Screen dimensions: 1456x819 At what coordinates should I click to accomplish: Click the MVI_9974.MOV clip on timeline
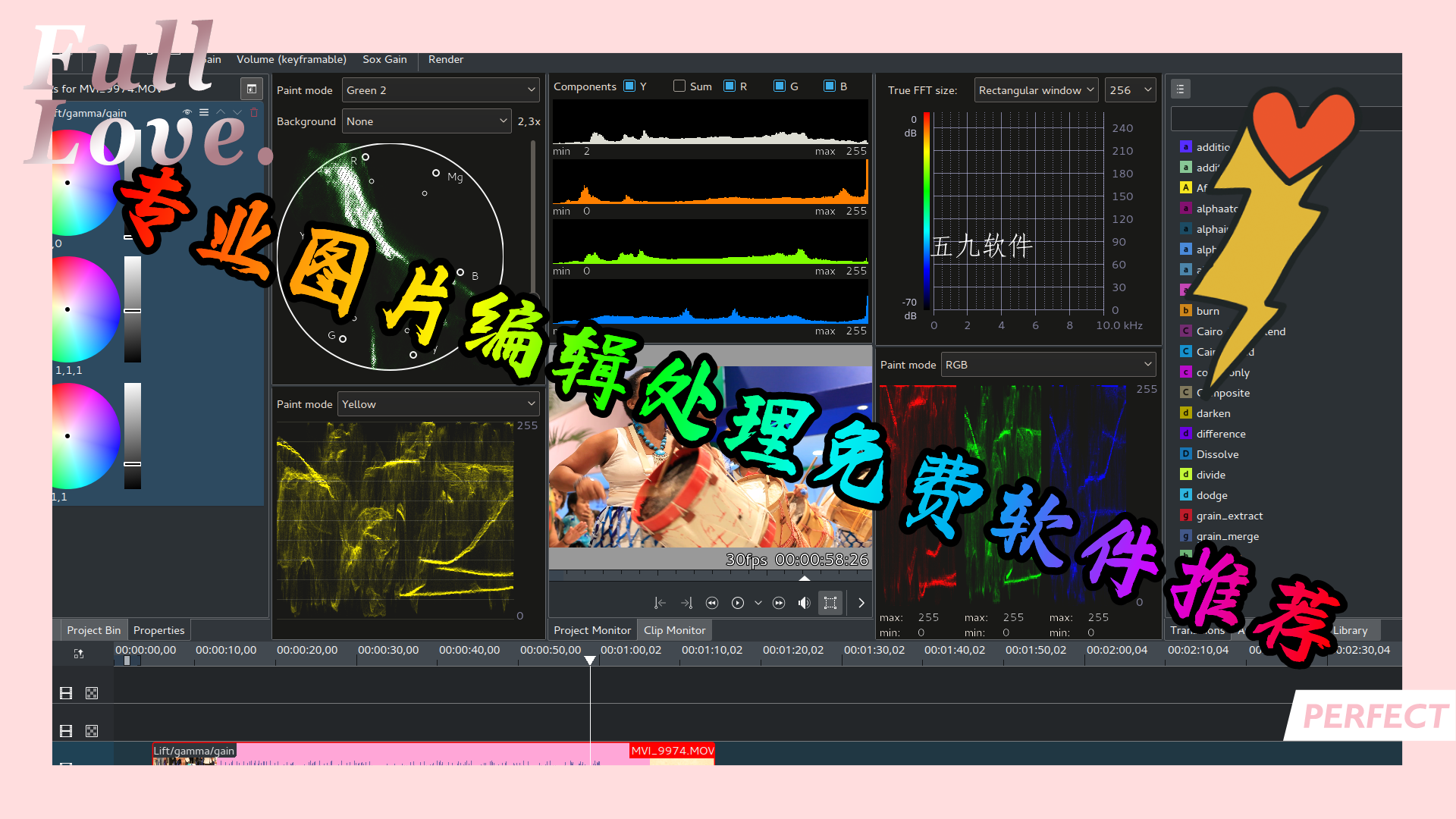click(672, 751)
